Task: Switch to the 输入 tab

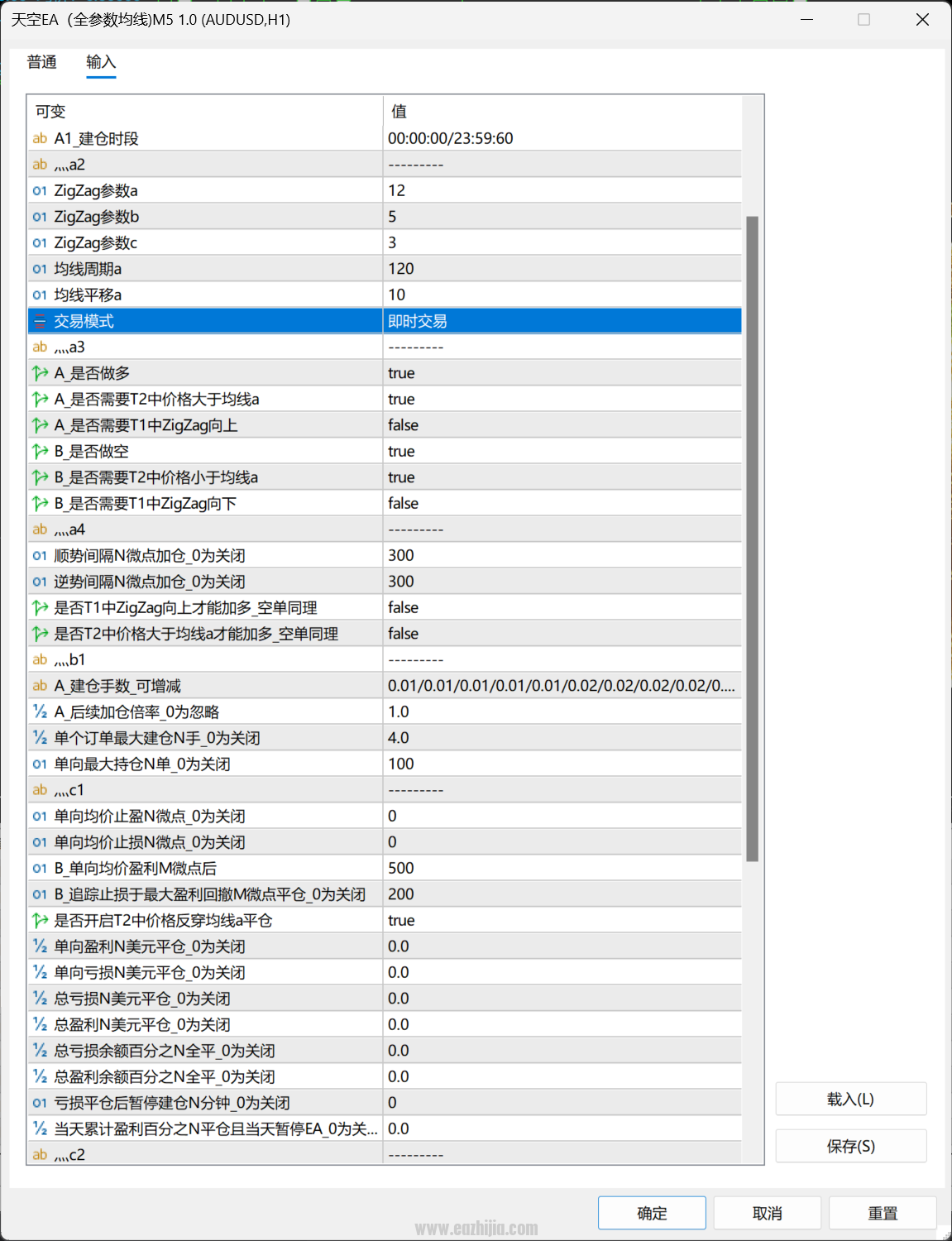Action: (x=101, y=62)
